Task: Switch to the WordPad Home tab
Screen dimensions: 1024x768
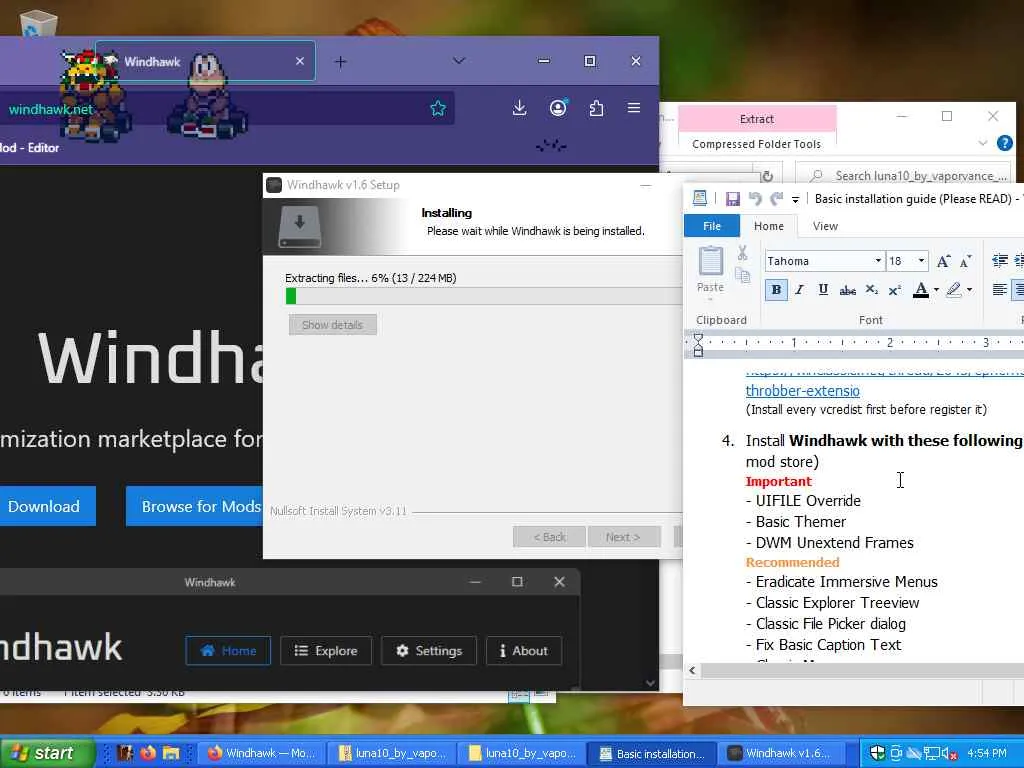Action: pyautogui.click(x=769, y=226)
